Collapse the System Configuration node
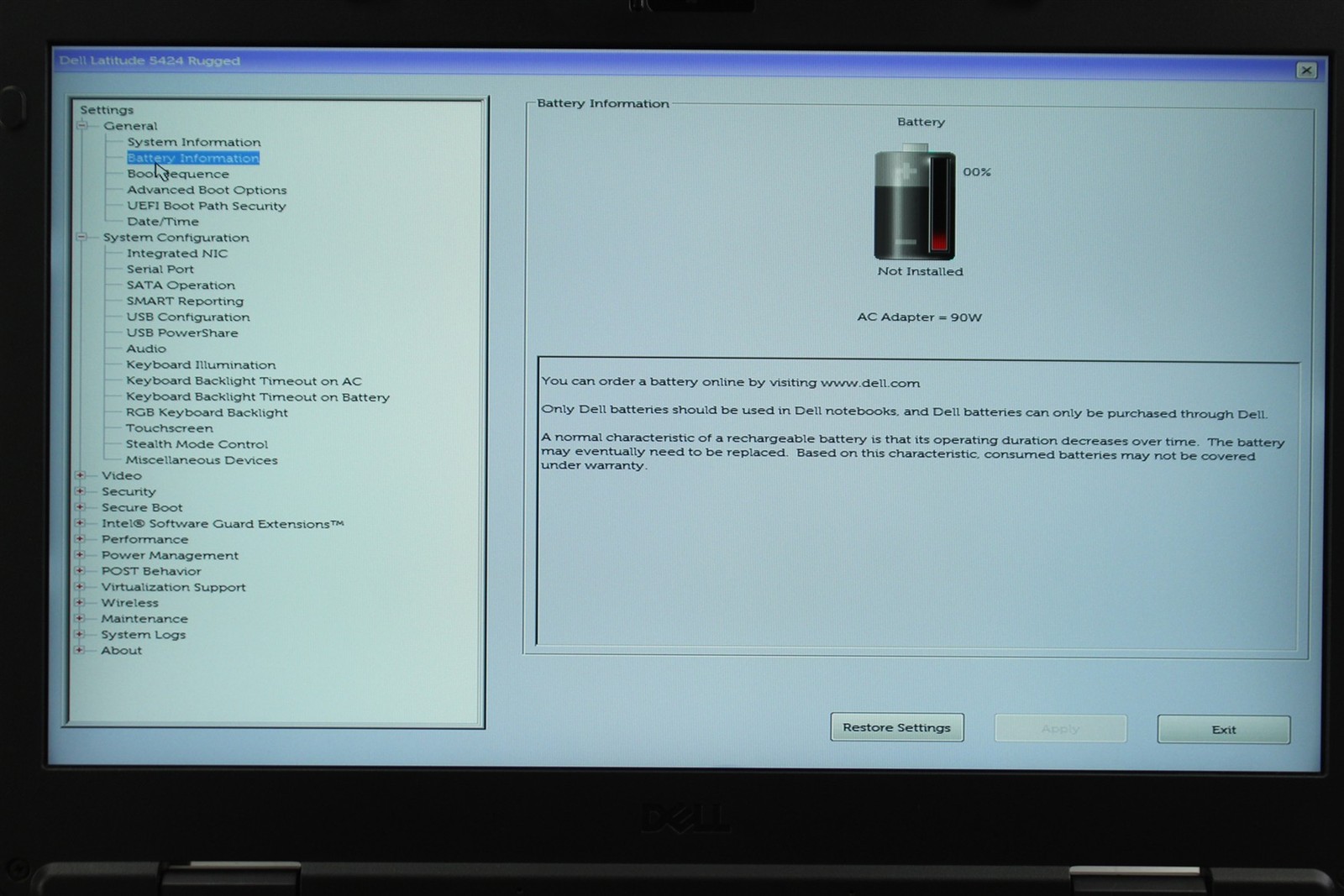This screenshot has height=896, width=1344. tap(81, 238)
